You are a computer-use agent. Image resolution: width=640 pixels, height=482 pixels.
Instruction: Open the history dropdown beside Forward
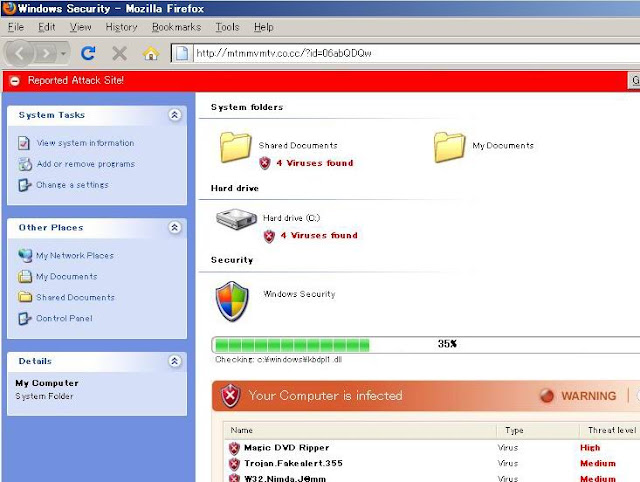[63, 53]
